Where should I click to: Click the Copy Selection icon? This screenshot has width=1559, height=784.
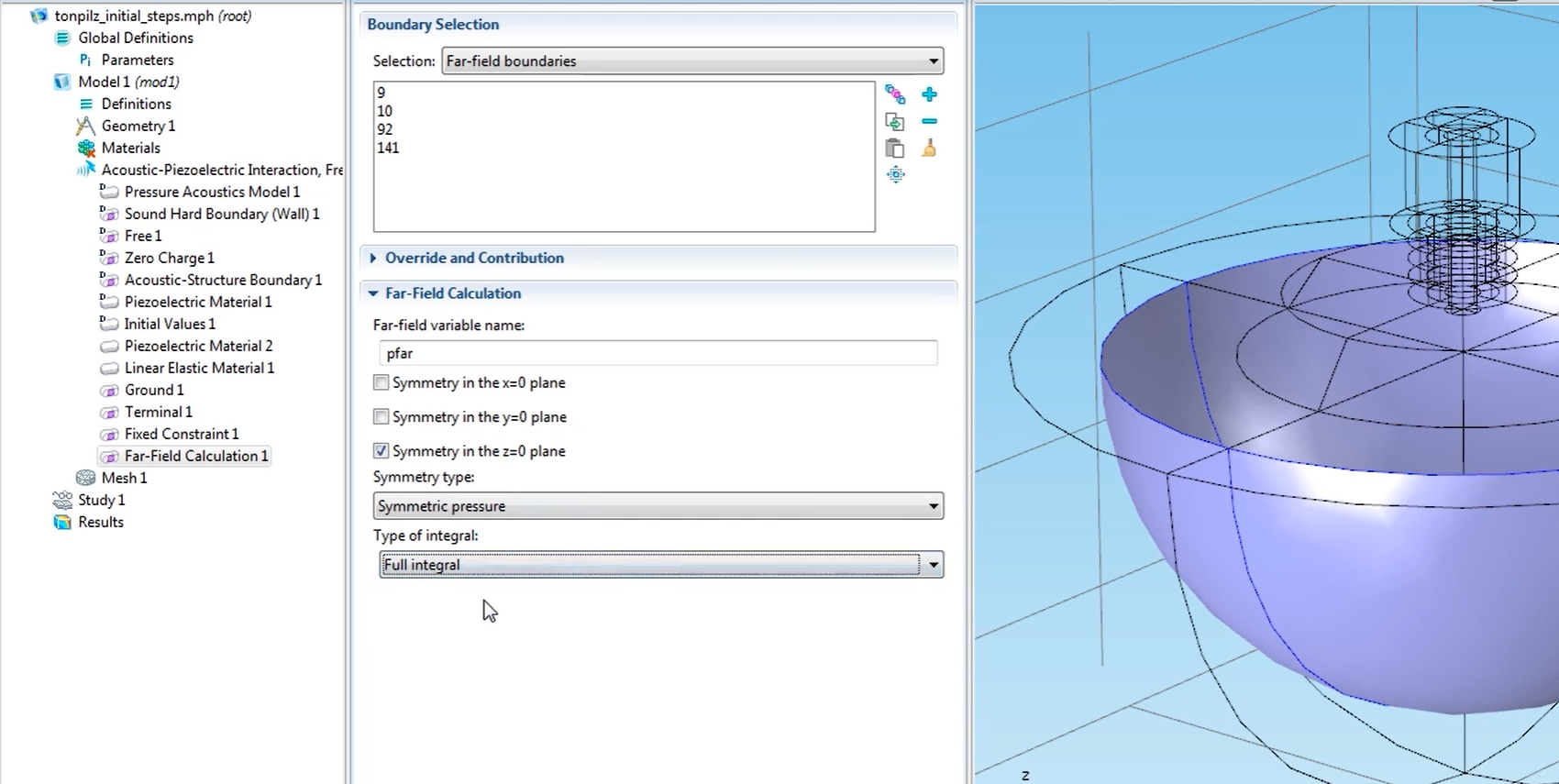[x=895, y=121]
